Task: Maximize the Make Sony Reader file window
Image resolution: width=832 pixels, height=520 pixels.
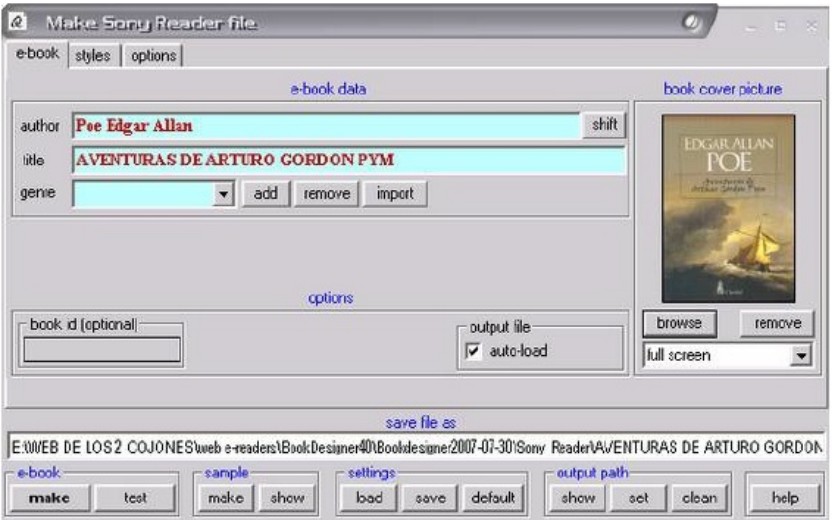Action: [780, 25]
